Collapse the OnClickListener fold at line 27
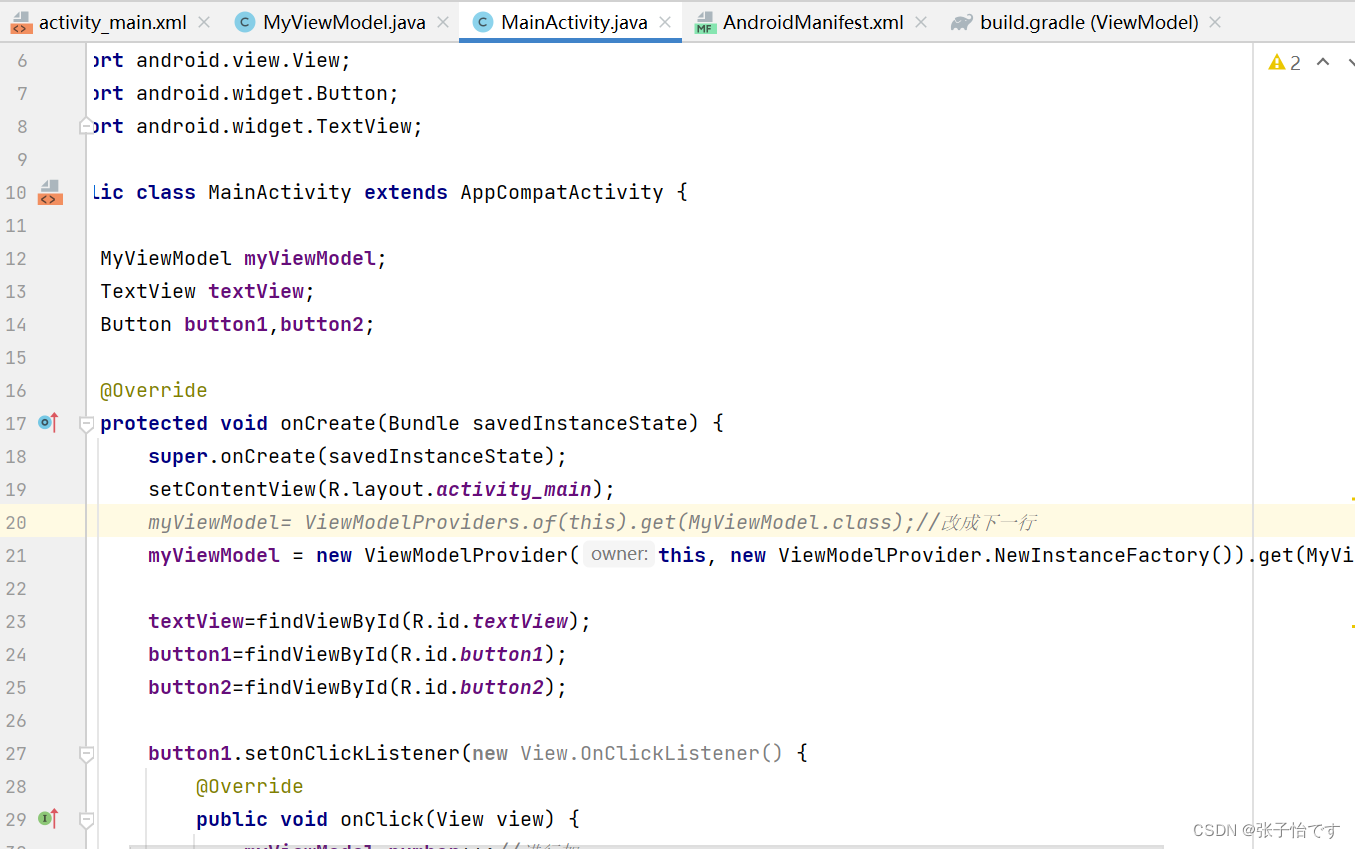 tap(87, 753)
